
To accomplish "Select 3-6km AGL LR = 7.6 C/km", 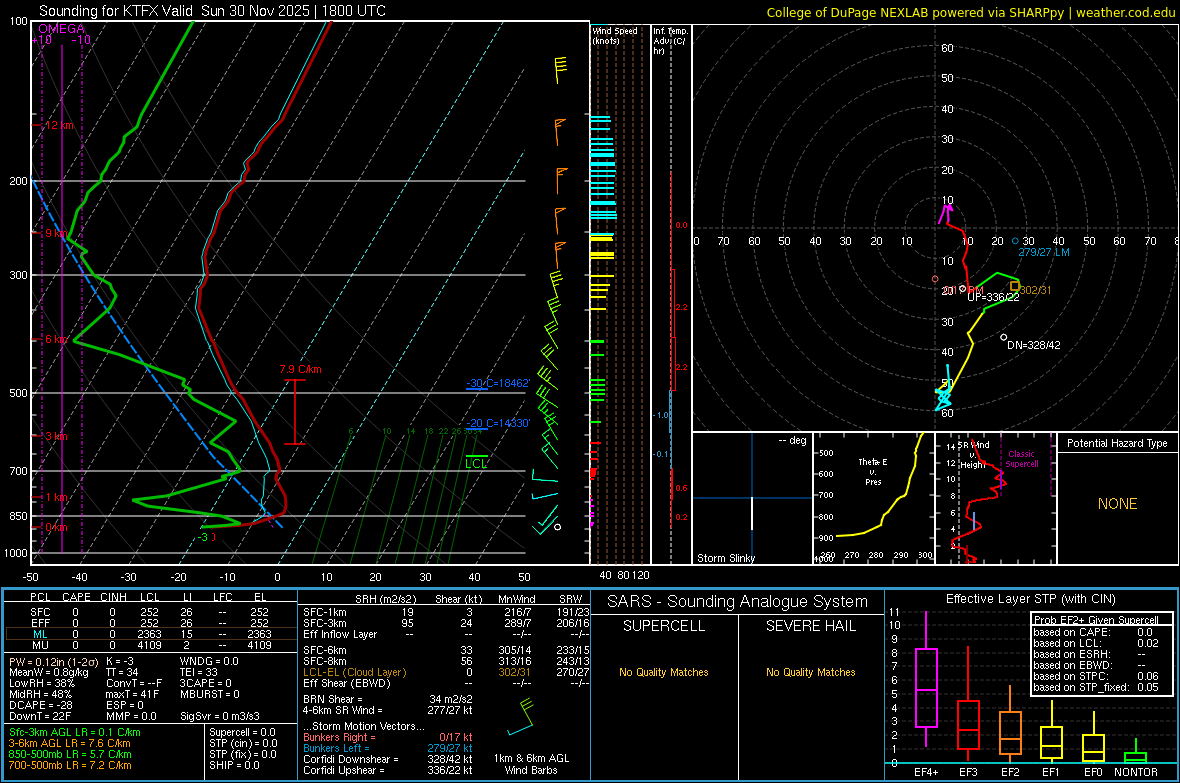I will [x=69, y=743].
